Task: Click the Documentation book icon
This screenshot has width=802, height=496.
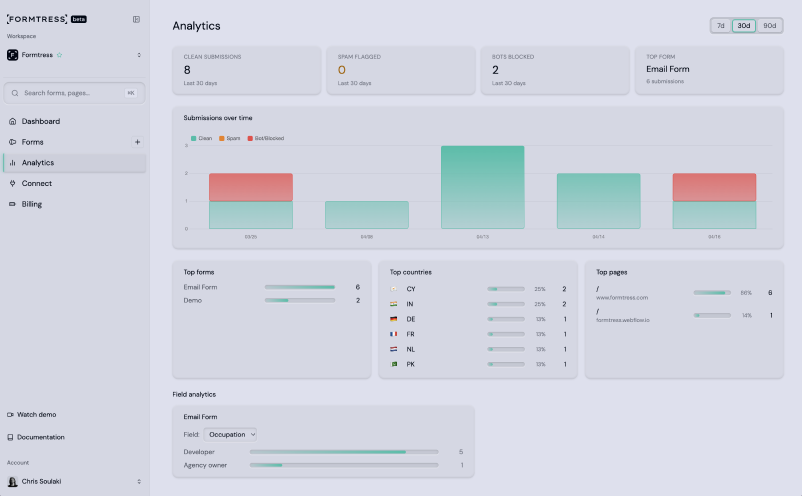Action: 10,437
